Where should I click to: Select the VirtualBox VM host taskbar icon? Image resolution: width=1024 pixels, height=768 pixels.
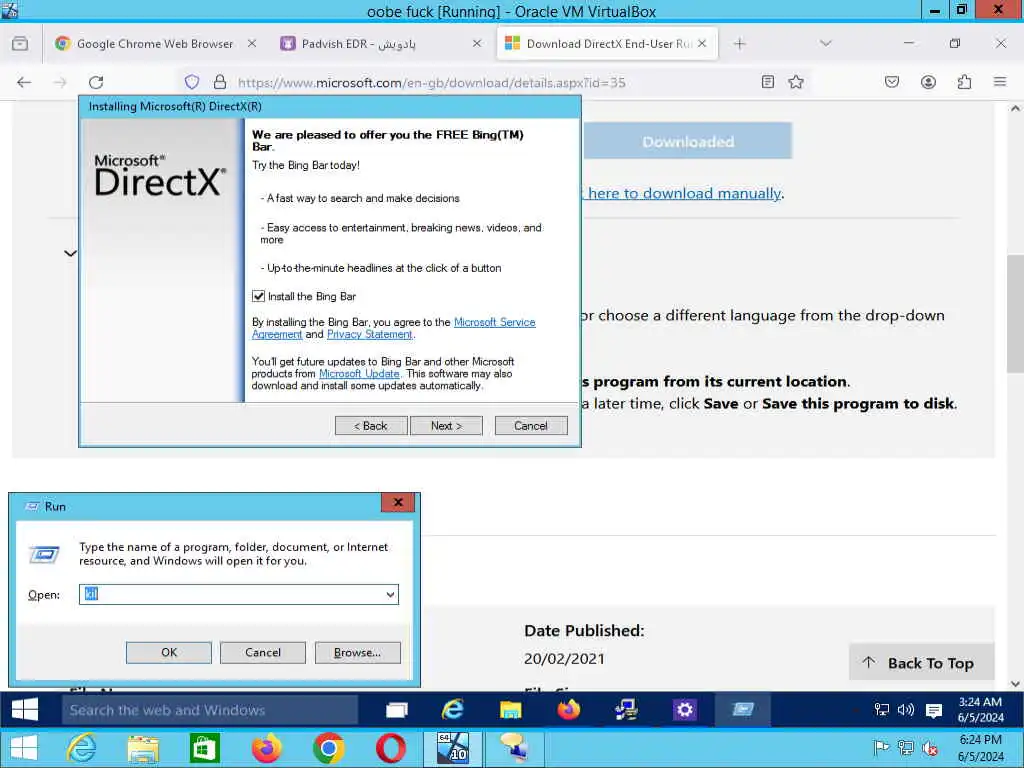click(453, 748)
